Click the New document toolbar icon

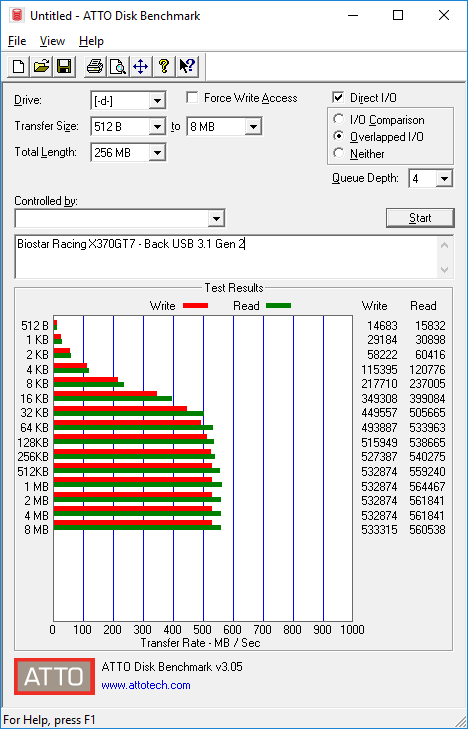[x=19, y=66]
